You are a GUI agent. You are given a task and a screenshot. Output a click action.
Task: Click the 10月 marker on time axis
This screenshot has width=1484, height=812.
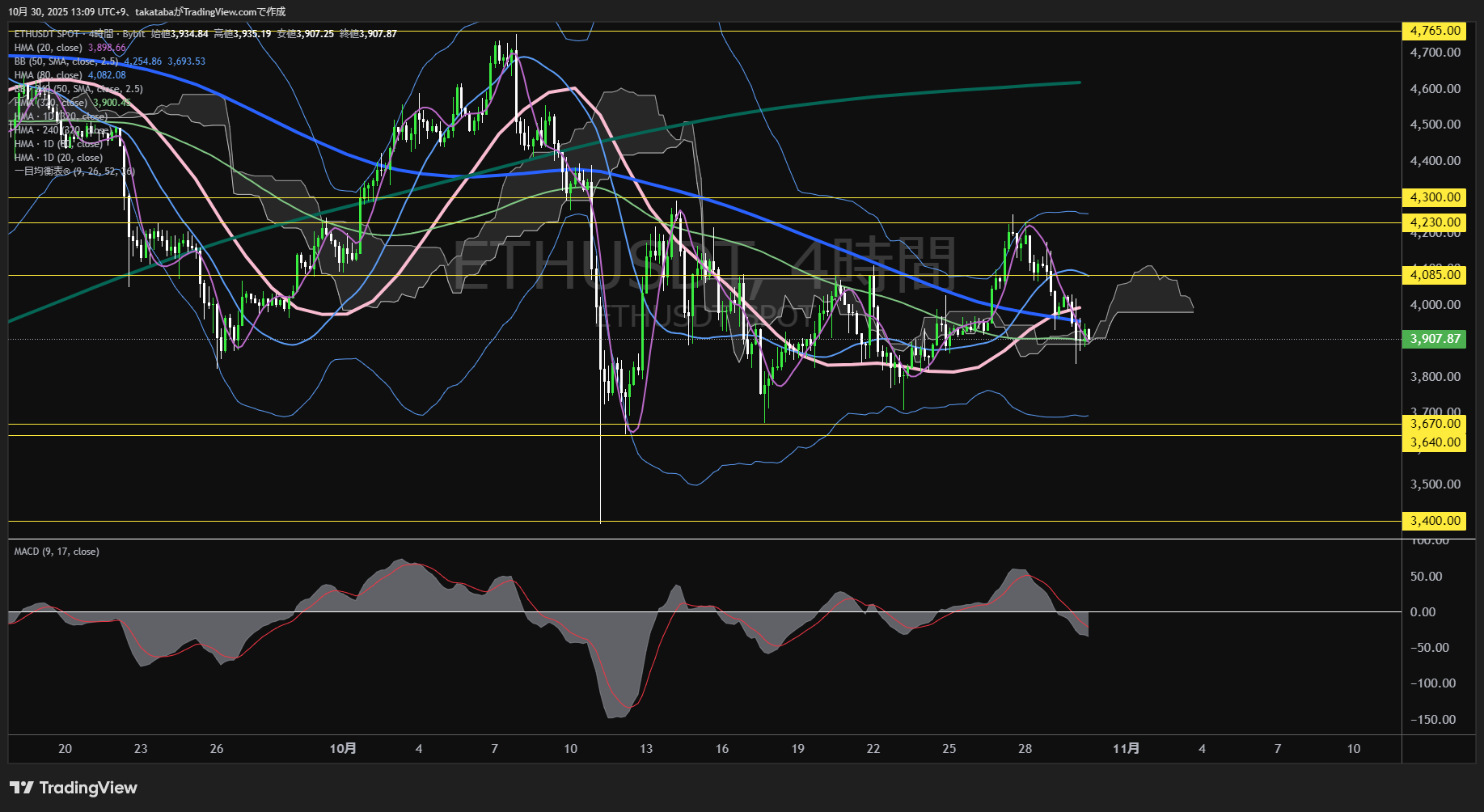tap(343, 749)
